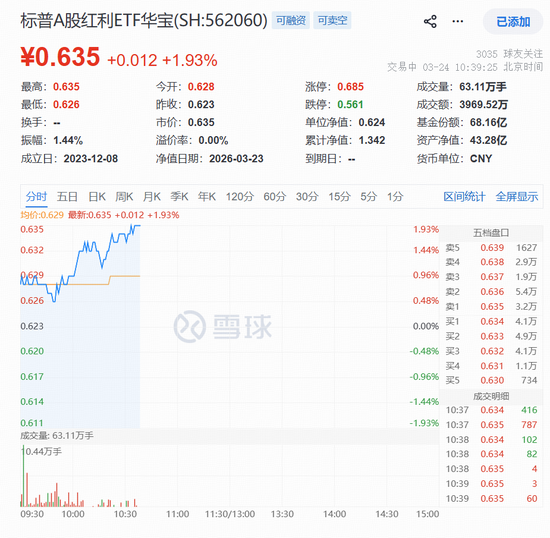Viewport: 550px width, 538px height.
Task: Select the 卖5 row priced 0.639
Action: (491, 248)
